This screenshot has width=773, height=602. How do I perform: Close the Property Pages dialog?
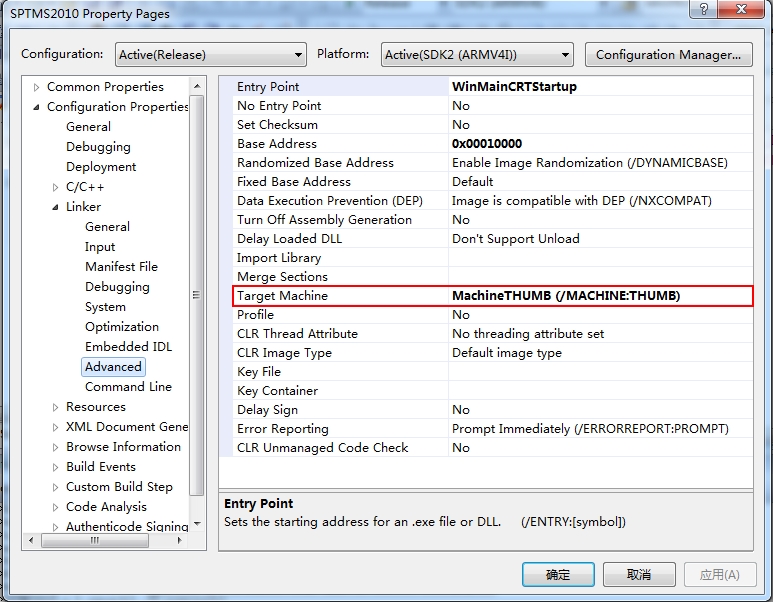tap(741, 9)
